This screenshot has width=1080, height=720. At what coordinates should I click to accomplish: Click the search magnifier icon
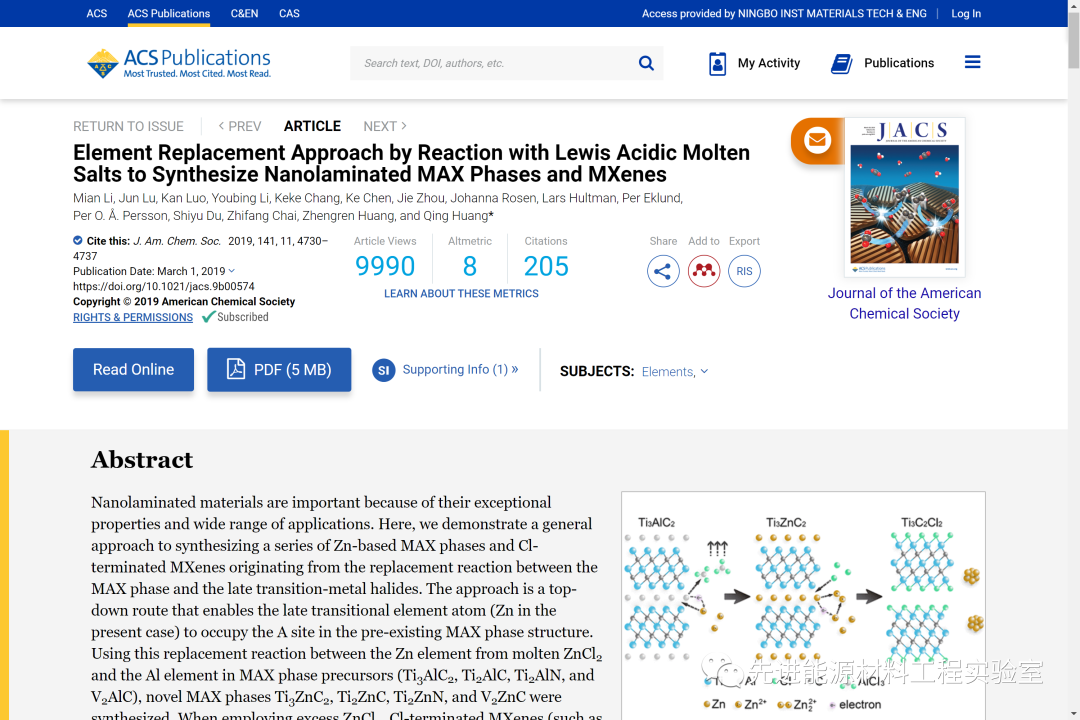click(x=646, y=63)
